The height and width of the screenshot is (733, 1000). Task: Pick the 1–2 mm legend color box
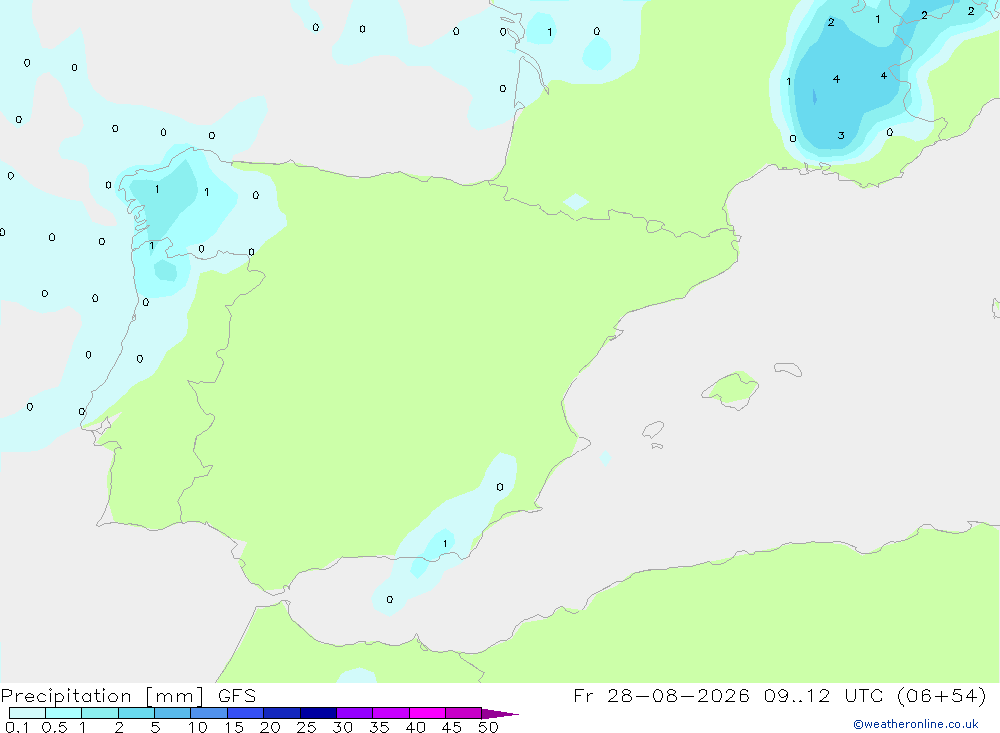100,713
